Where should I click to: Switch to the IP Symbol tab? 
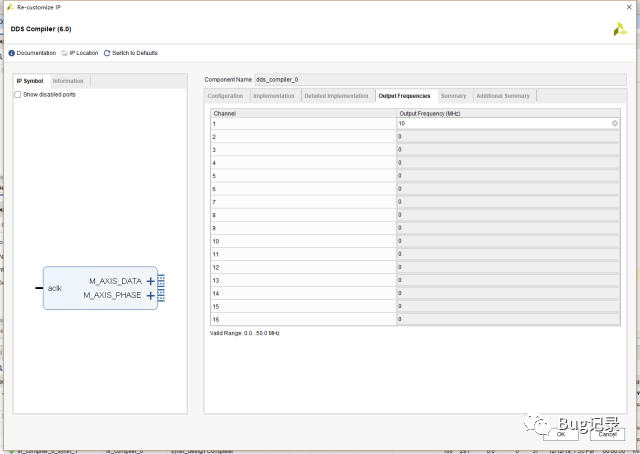pos(30,81)
